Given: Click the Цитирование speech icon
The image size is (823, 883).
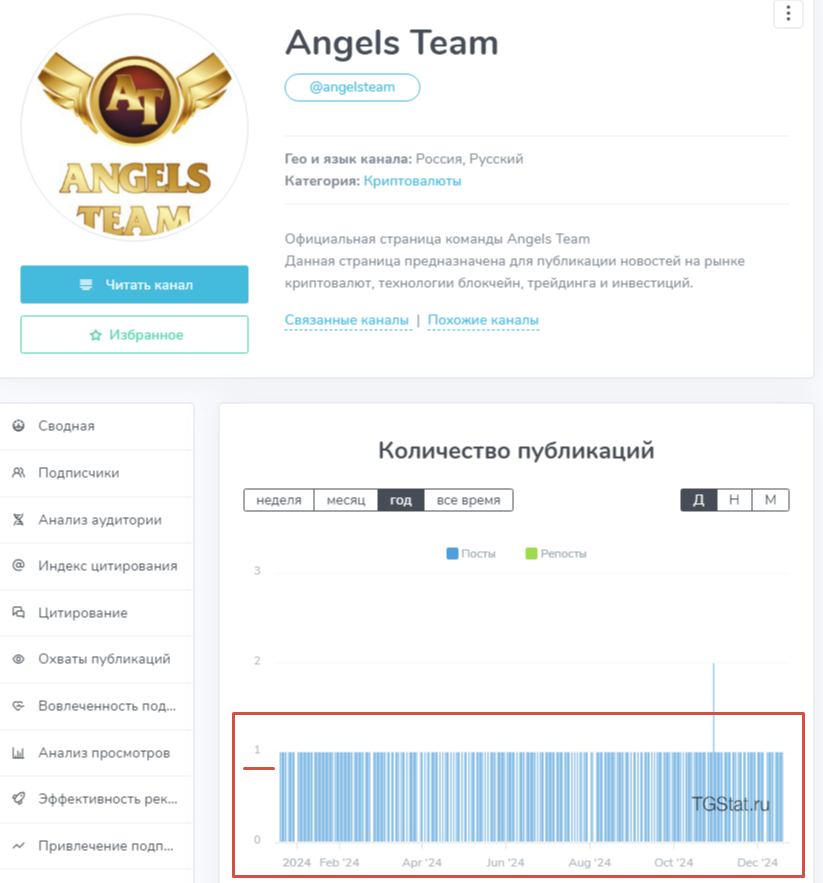Looking at the screenshot, I should point(19,612).
